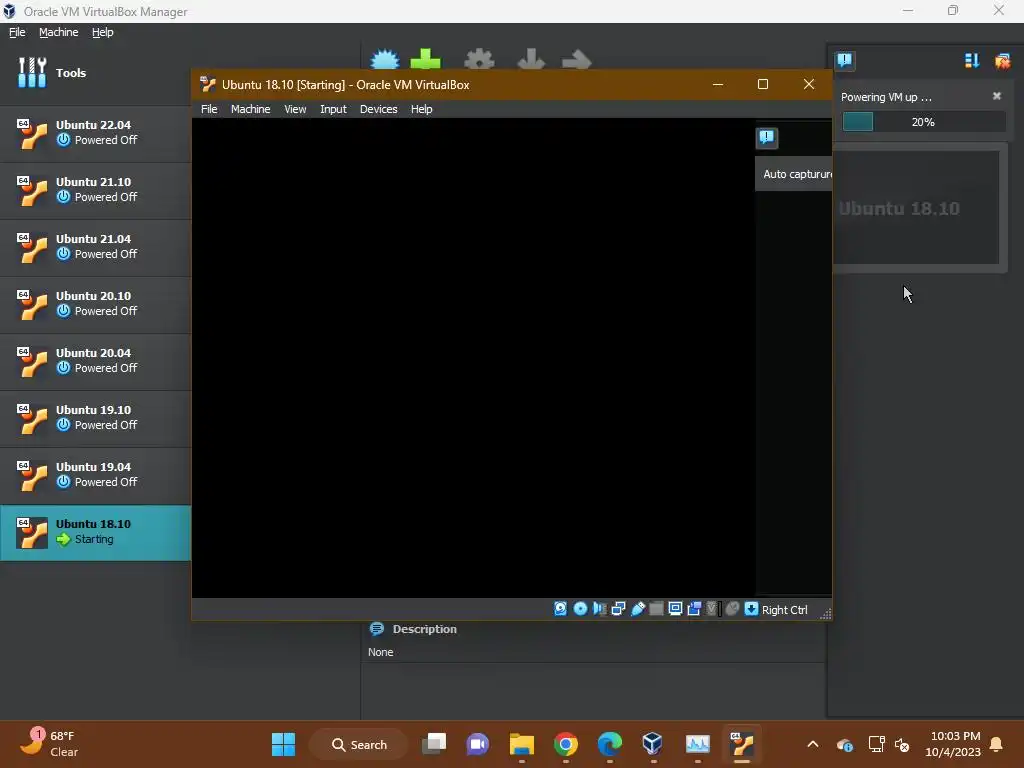Dismiss the Powering VM up notification
This screenshot has height=768, width=1024.
tap(997, 96)
